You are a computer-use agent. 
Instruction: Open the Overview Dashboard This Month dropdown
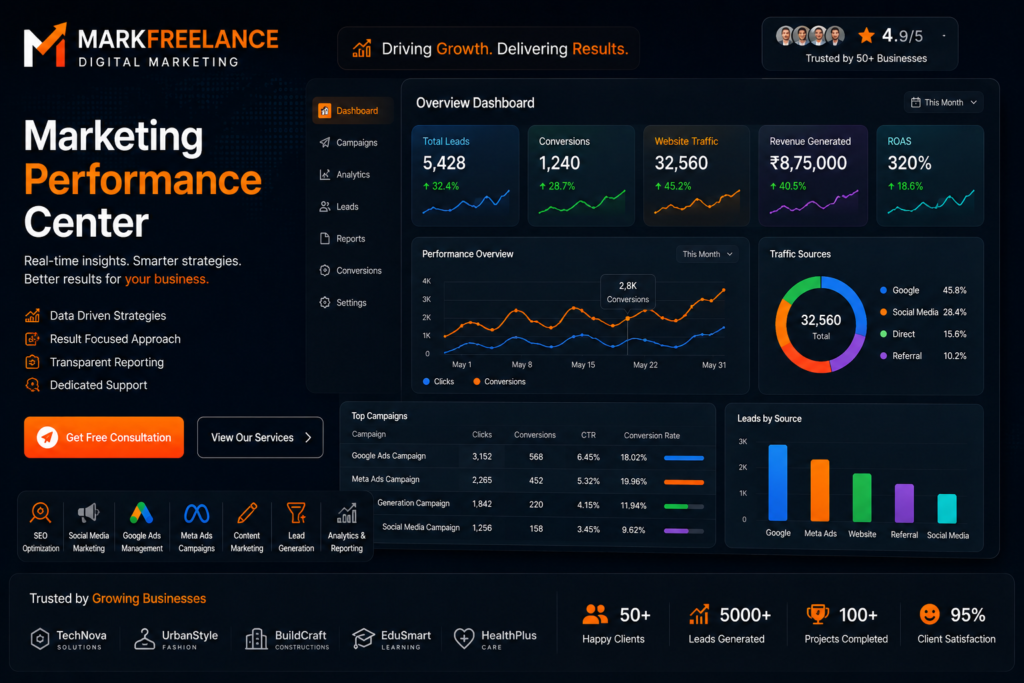pos(944,103)
